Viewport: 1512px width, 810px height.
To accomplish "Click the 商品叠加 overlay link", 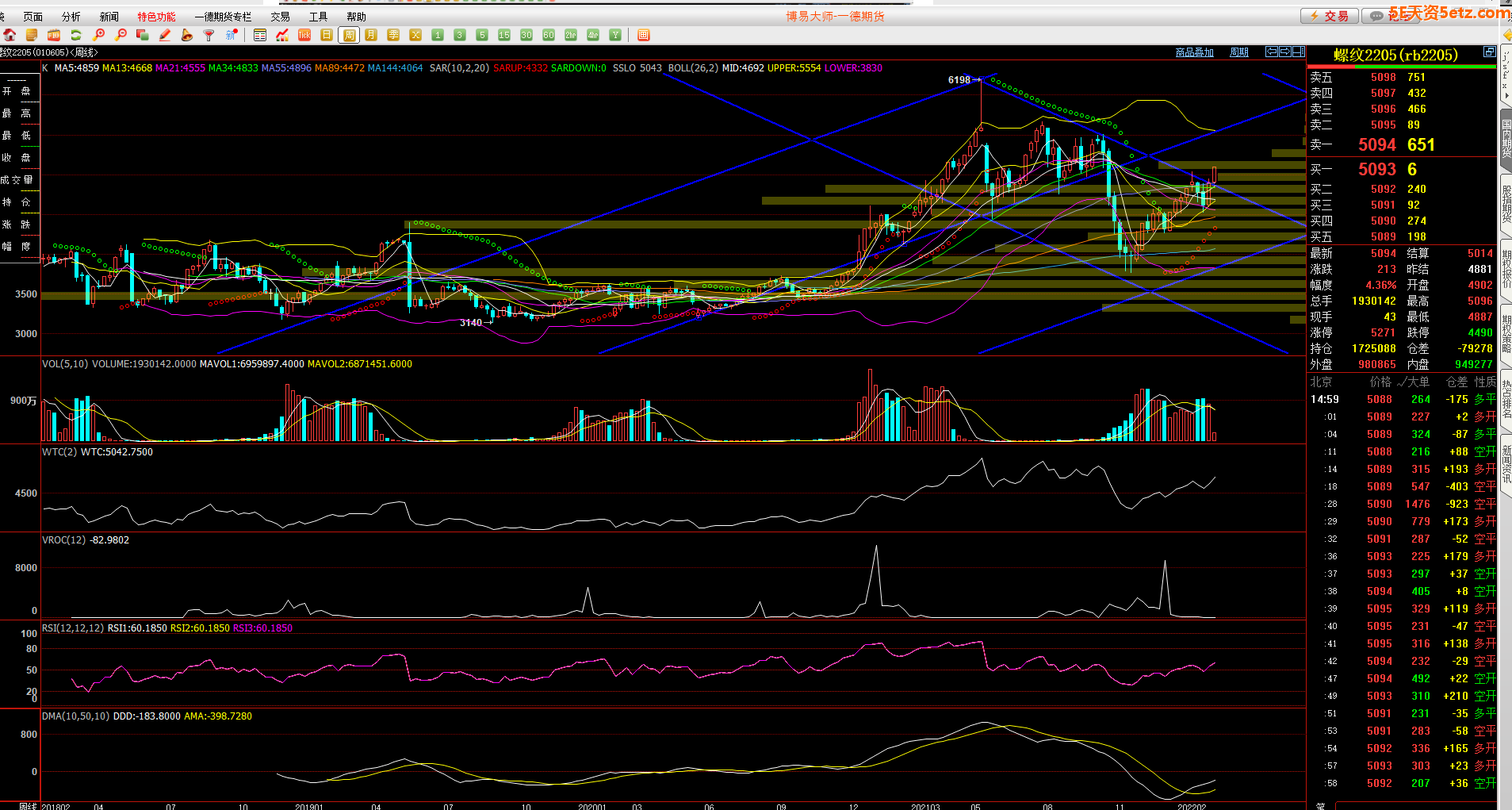I will (x=1194, y=52).
